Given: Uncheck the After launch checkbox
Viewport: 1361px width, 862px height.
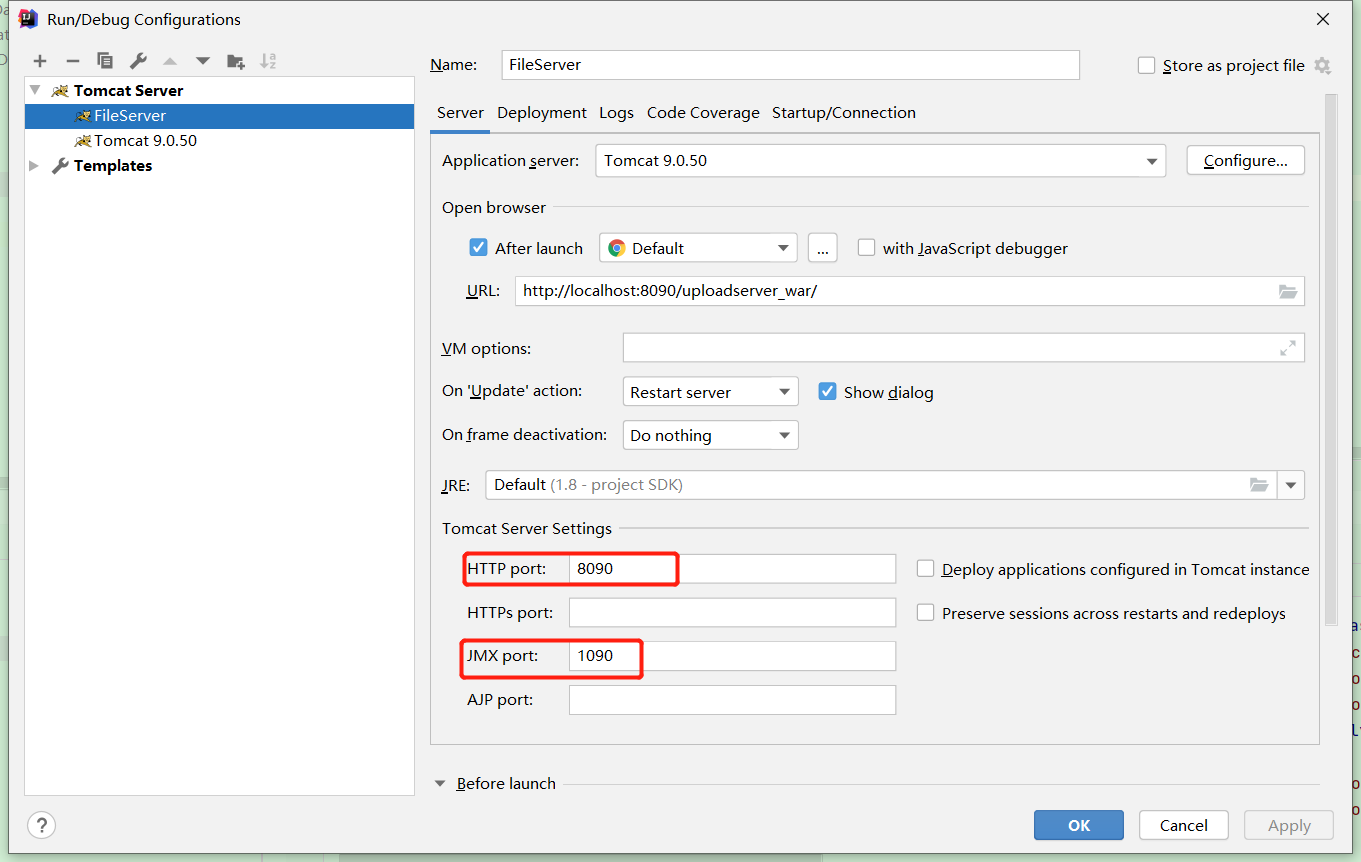Looking at the screenshot, I should 478,248.
